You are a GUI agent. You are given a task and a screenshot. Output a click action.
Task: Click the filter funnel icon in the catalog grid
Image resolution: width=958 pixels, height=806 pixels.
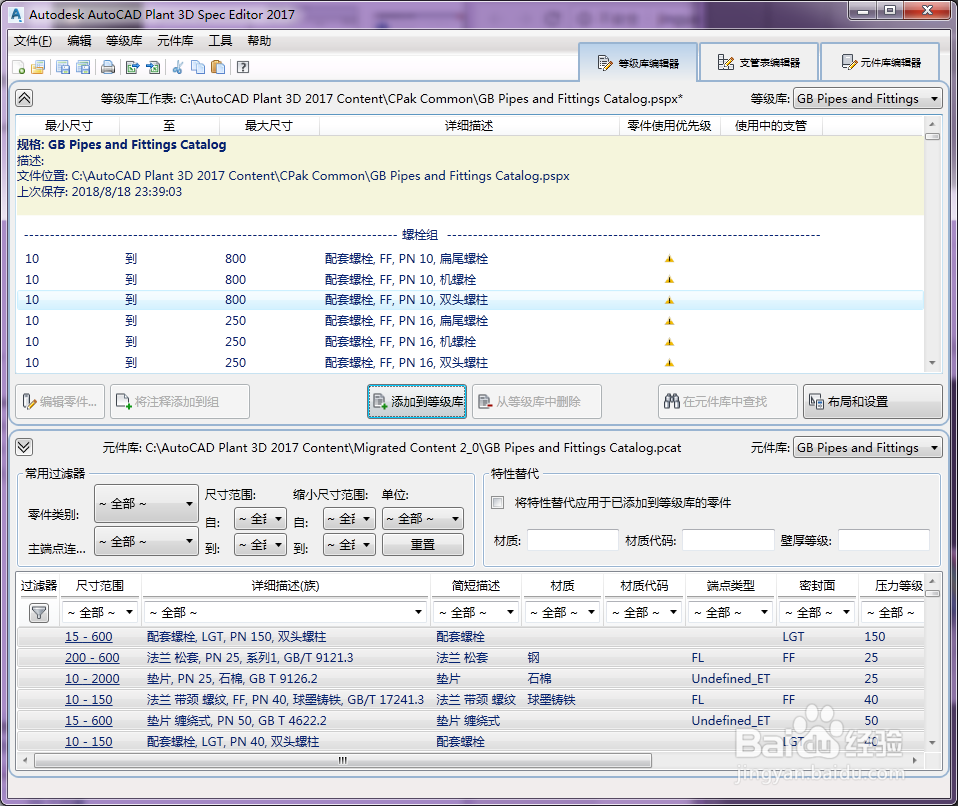tap(39, 612)
